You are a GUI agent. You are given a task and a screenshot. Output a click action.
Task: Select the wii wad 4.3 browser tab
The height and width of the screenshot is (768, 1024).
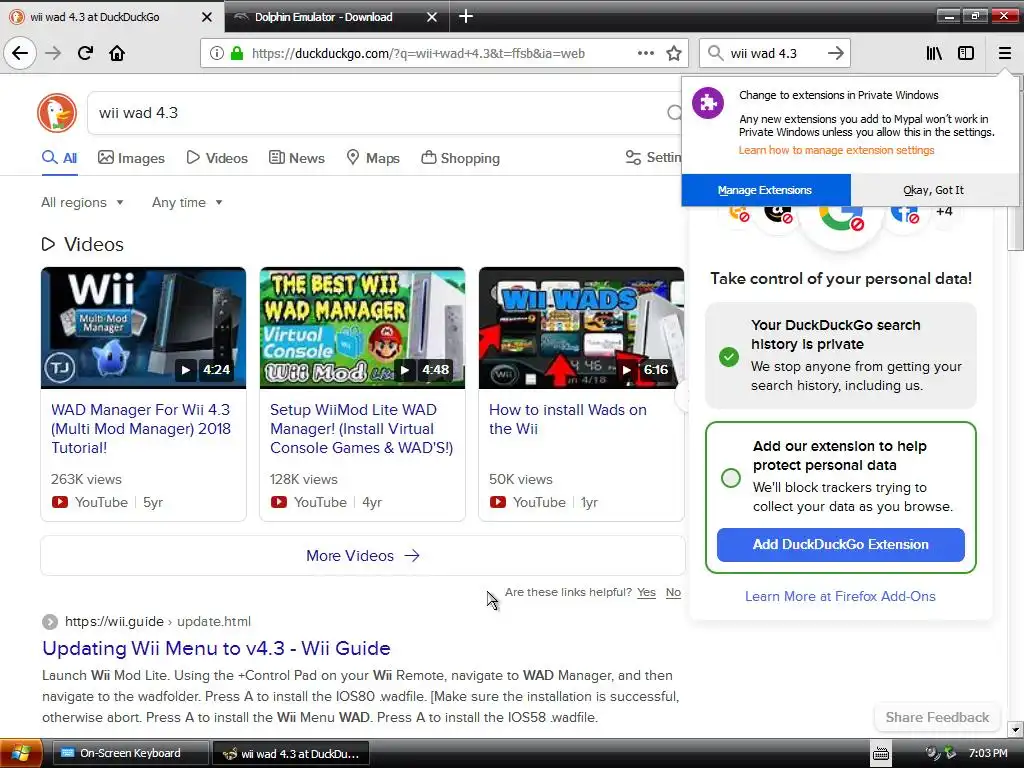[112, 17]
